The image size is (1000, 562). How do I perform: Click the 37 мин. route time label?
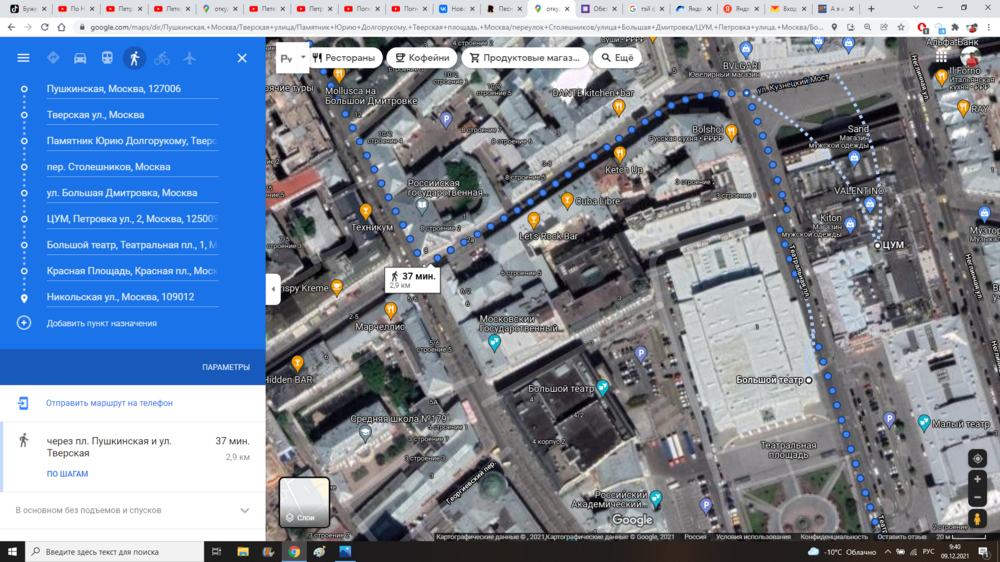413,279
